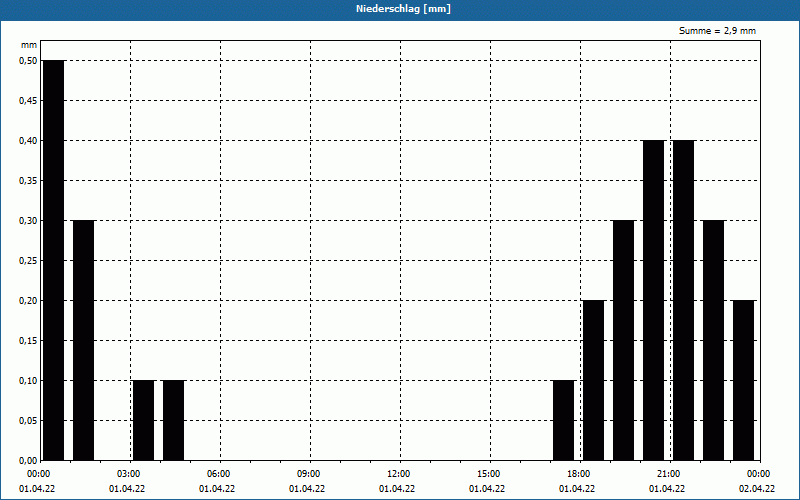800x500 pixels.
Task: Click the 00:00 time label above 01.04.22
Action: click(x=39, y=474)
